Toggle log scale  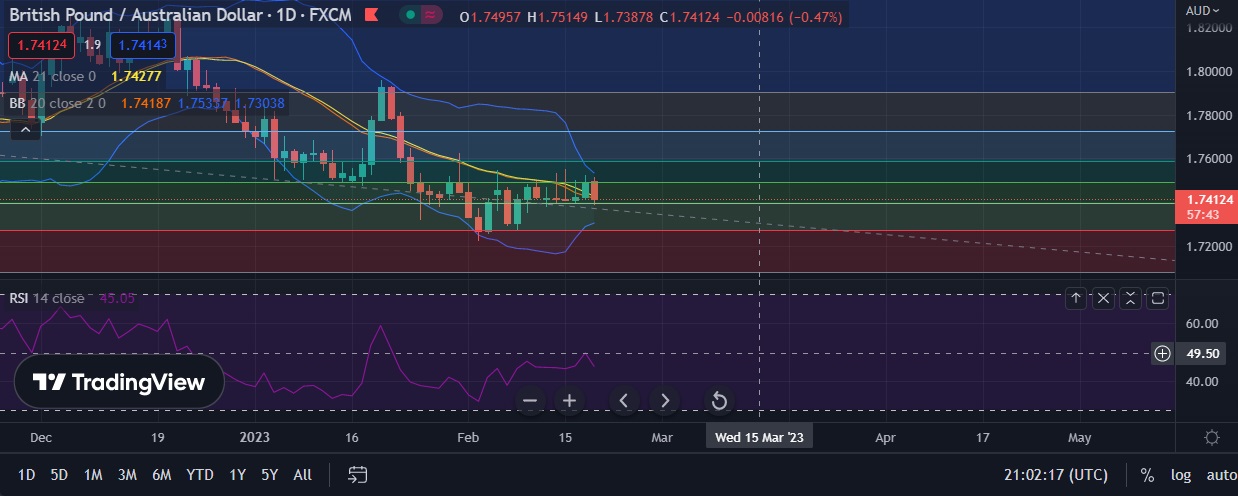[x=1181, y=475]
